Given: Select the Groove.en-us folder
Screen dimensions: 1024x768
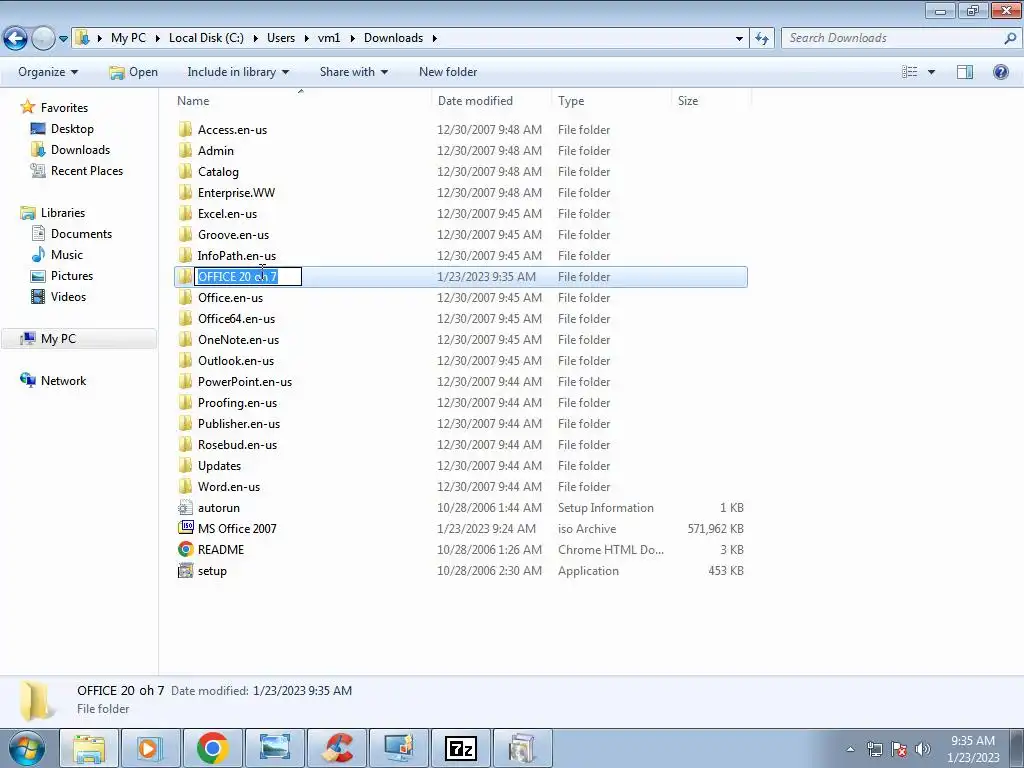Looking at the screenshot, I should tap(233, 234).
